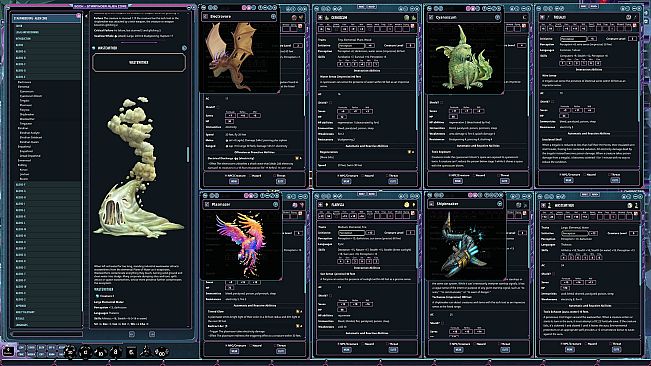Screen dimensions: 651x366
Task: Select Hazard radio on Wastewither NPC sheet
Action: click(x=586, y=344)
